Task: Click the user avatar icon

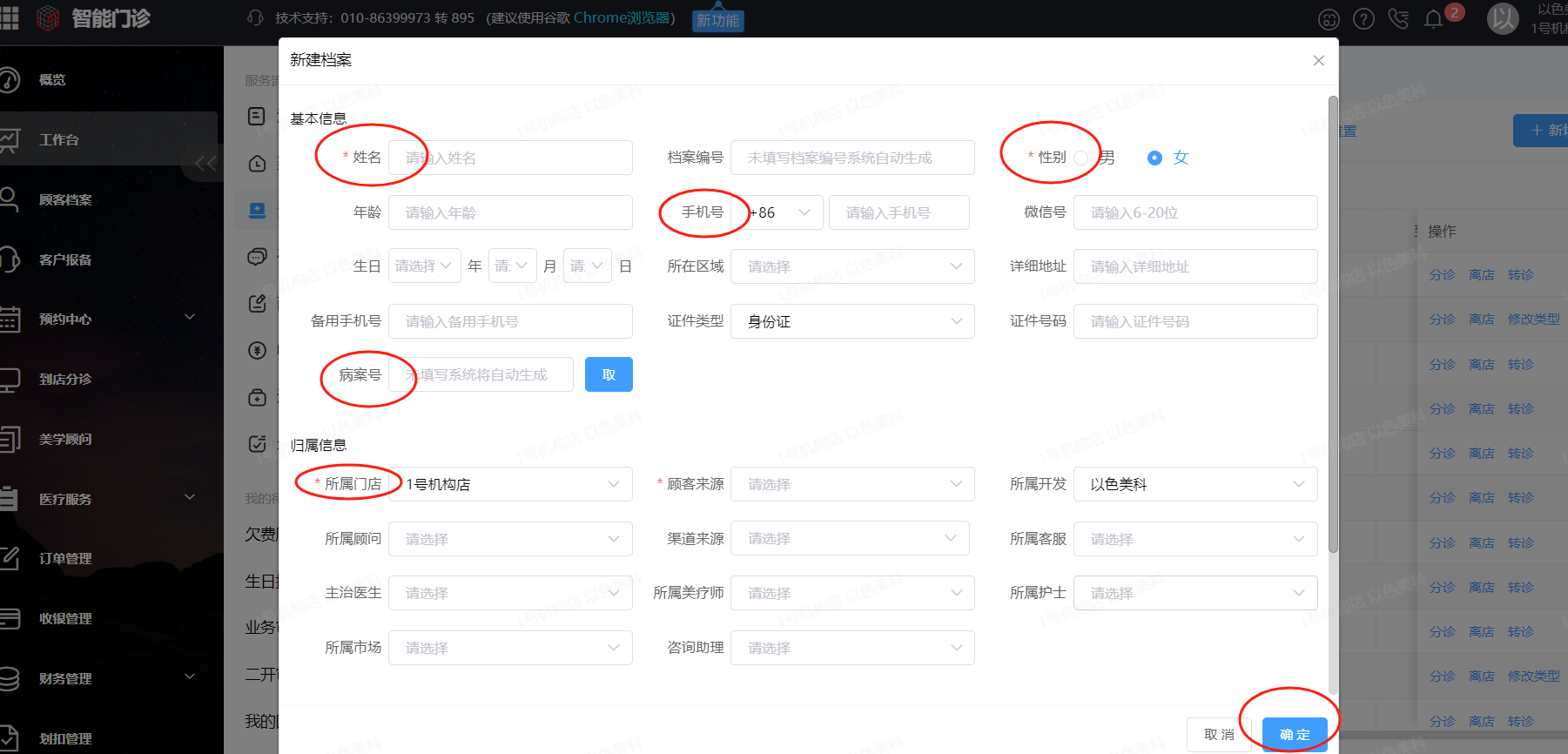Action: tap(1503, 18)
